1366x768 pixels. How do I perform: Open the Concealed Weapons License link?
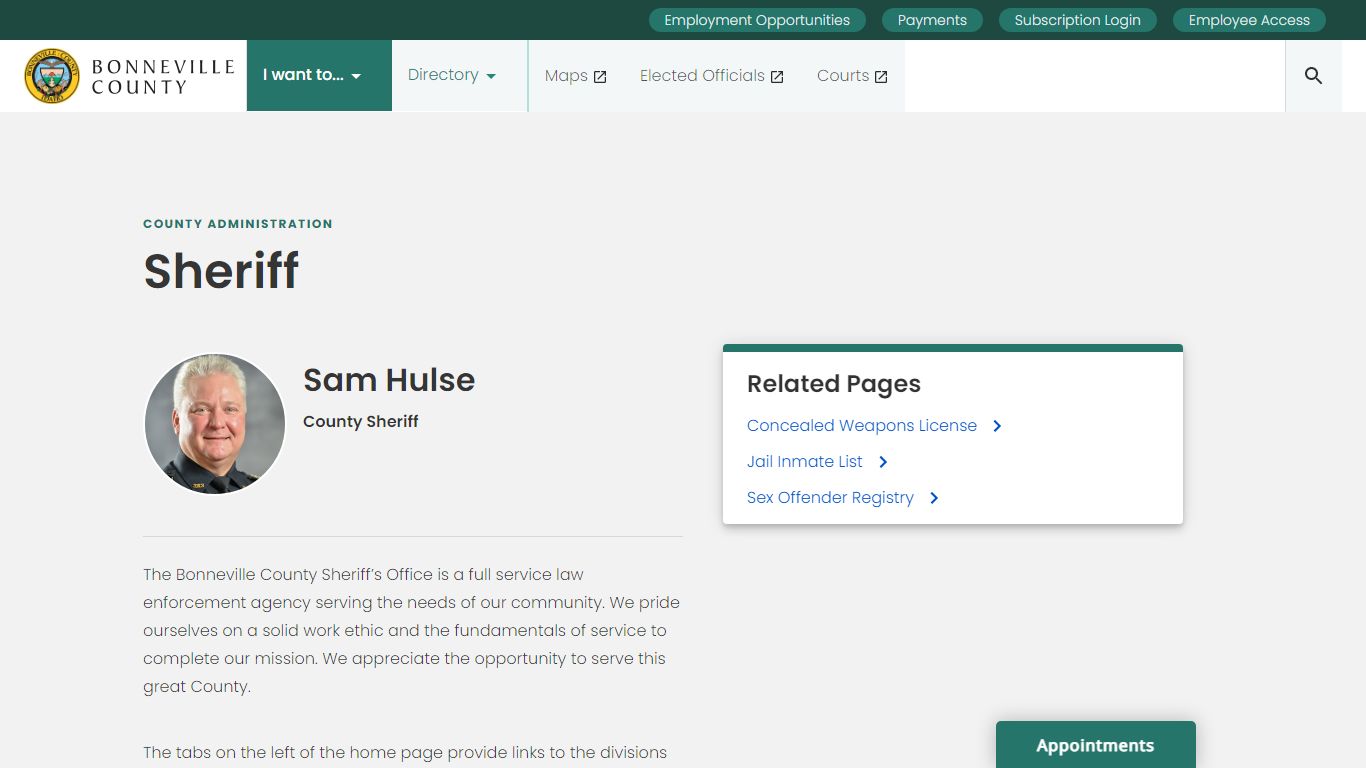tap(861, 426)
